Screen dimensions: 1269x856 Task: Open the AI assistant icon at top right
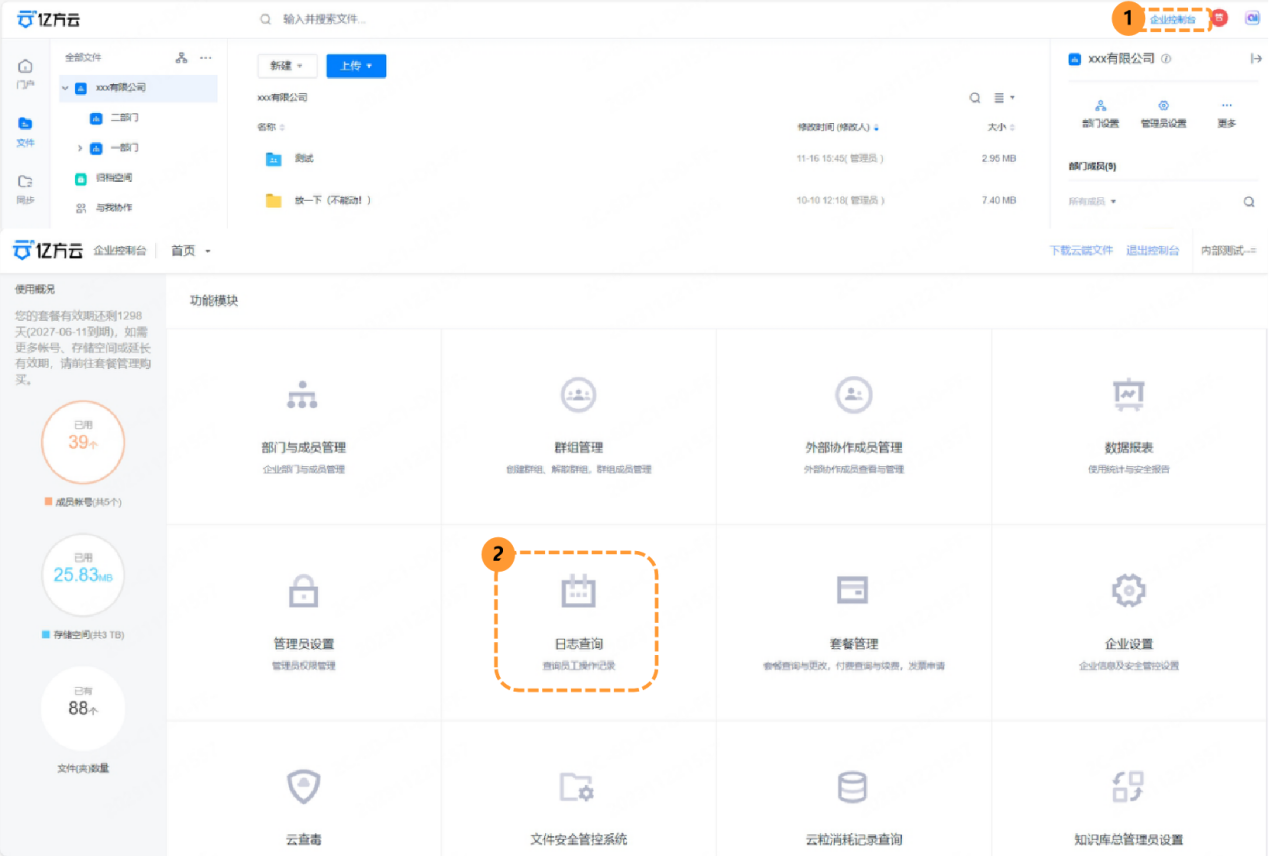[x=1251, y=18]
